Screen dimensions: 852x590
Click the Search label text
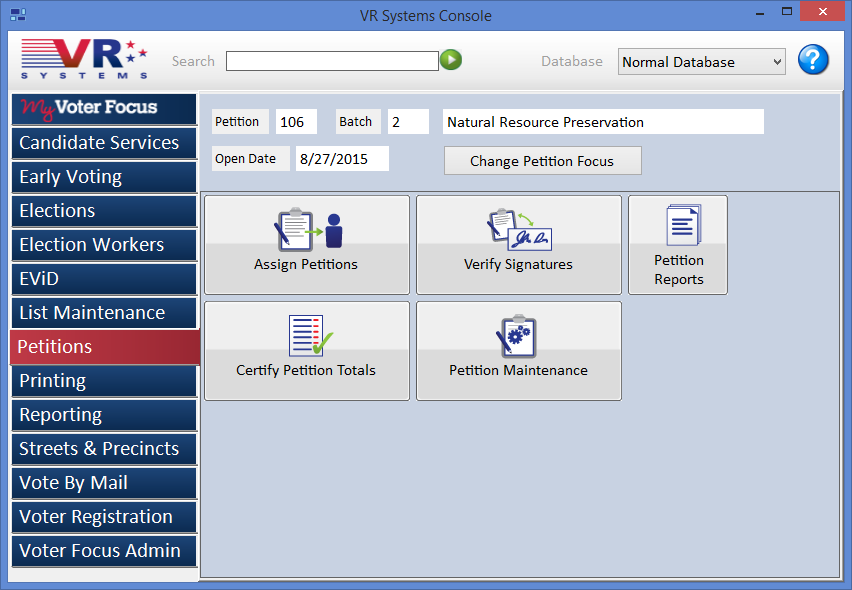coord(193,61)
